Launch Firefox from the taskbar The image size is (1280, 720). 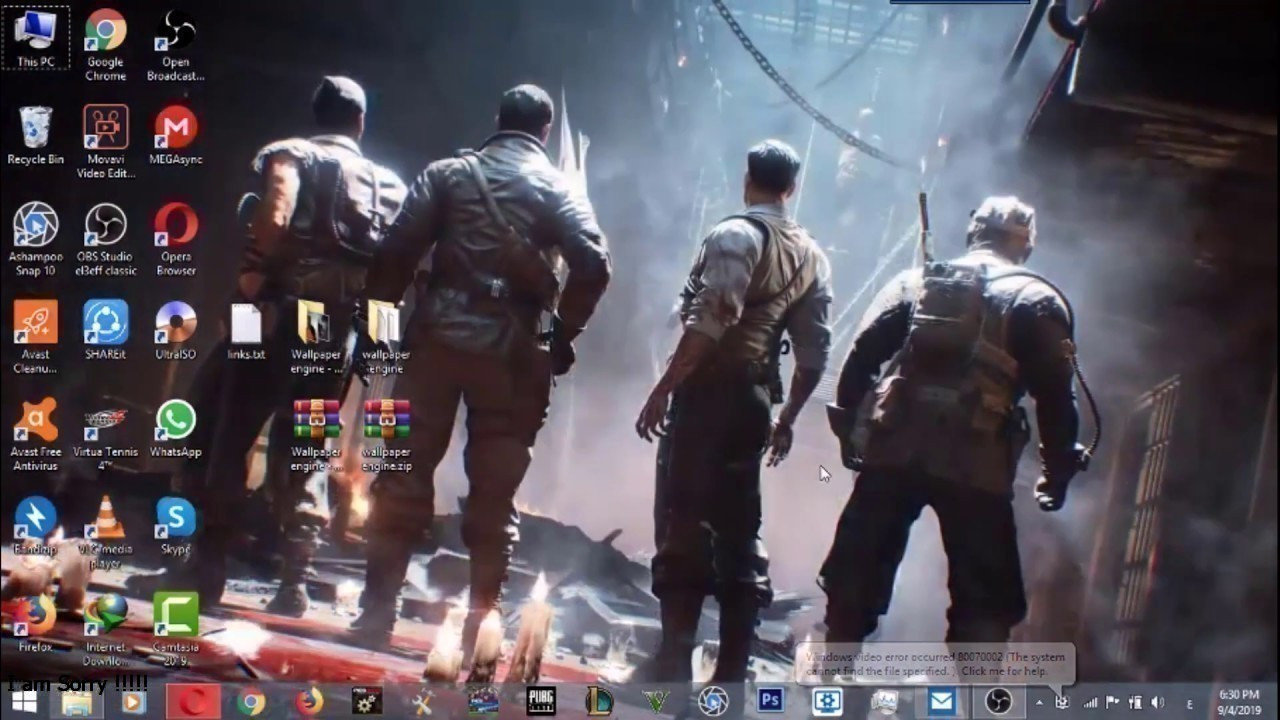click(308, 702)
